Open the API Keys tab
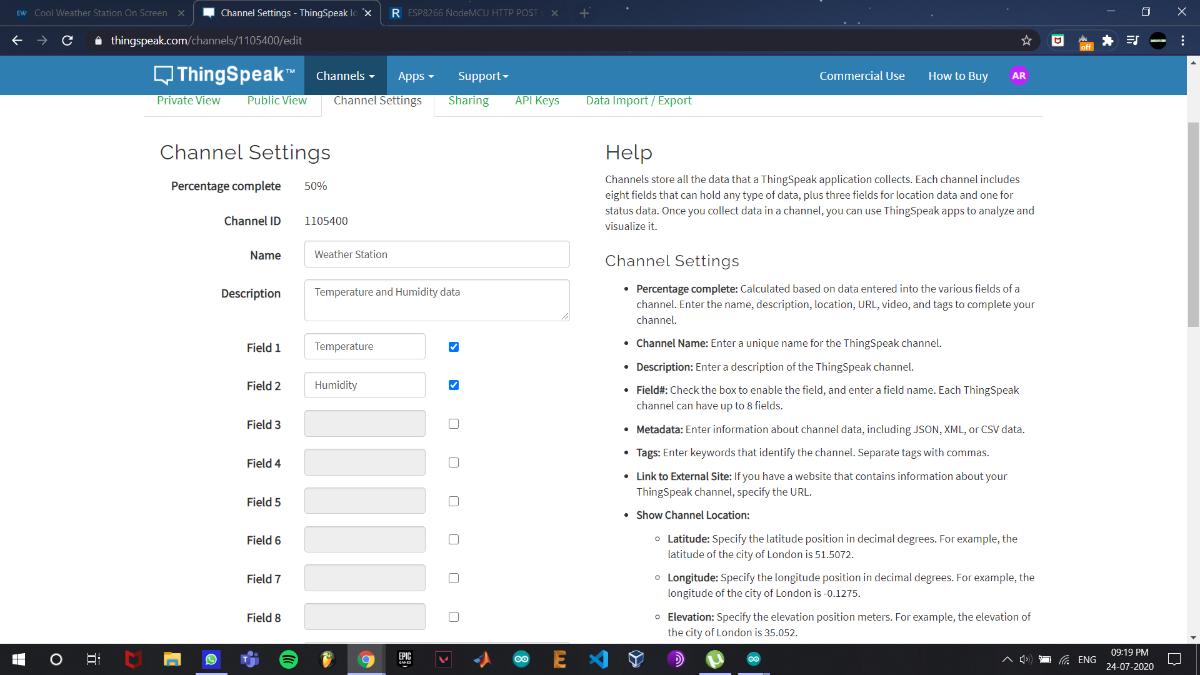Image resolution: width=1200 pixels, height=675 pixels. pyautogui.click(x=537, y=100)
